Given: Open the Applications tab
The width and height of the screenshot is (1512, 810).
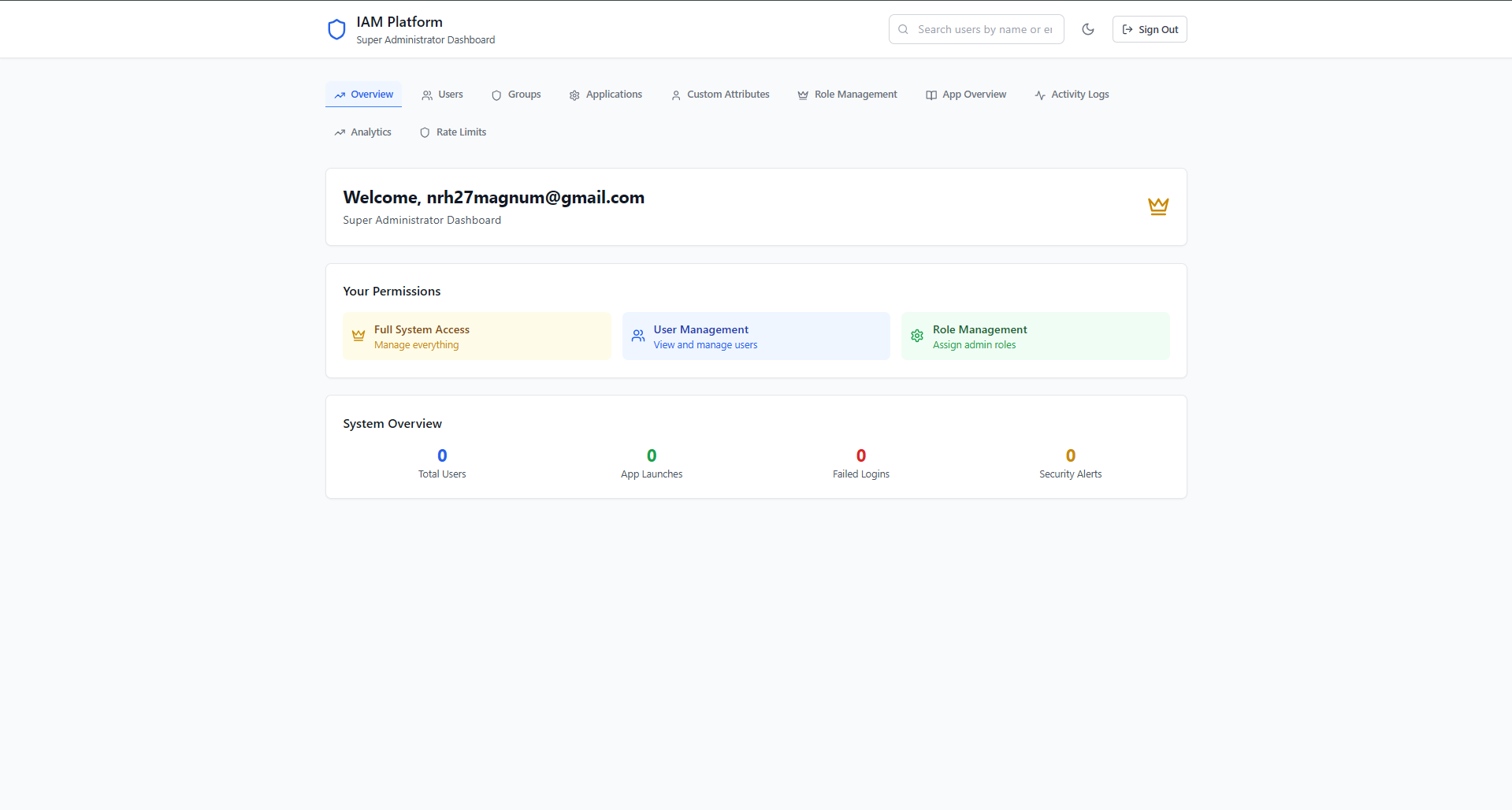Looking at the screenshot, I should coord(605,95).
